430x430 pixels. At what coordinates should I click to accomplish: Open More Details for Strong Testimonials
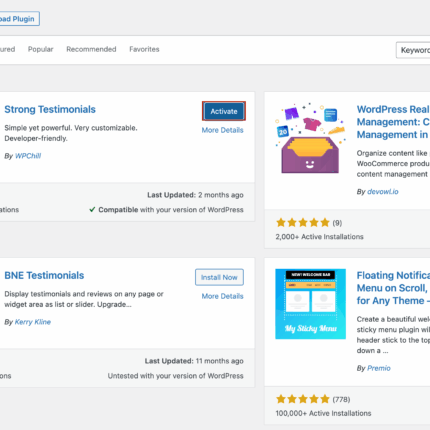tap(222, 130)
